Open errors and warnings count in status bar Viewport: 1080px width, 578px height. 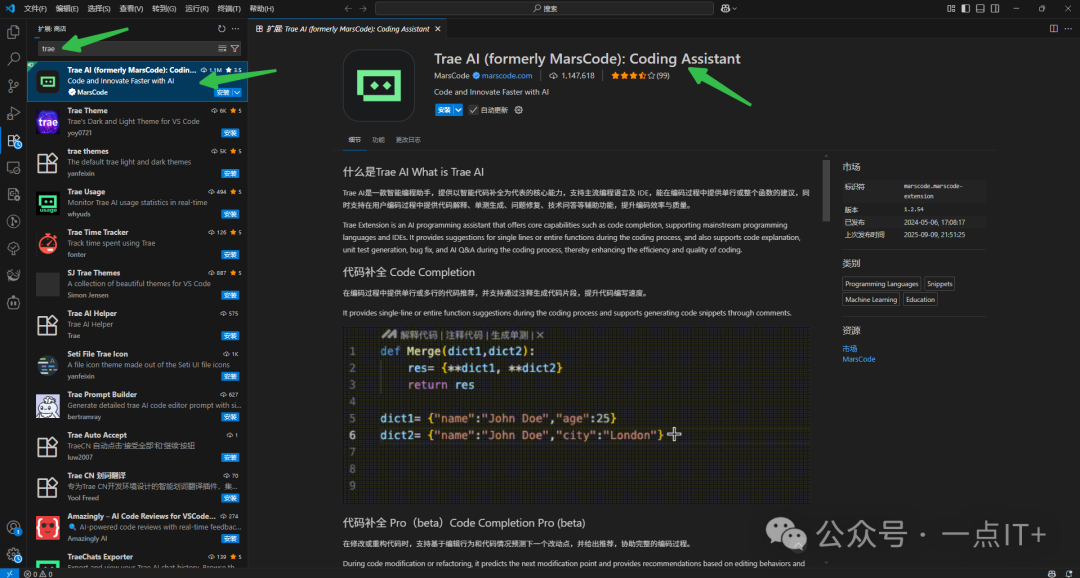38,573
